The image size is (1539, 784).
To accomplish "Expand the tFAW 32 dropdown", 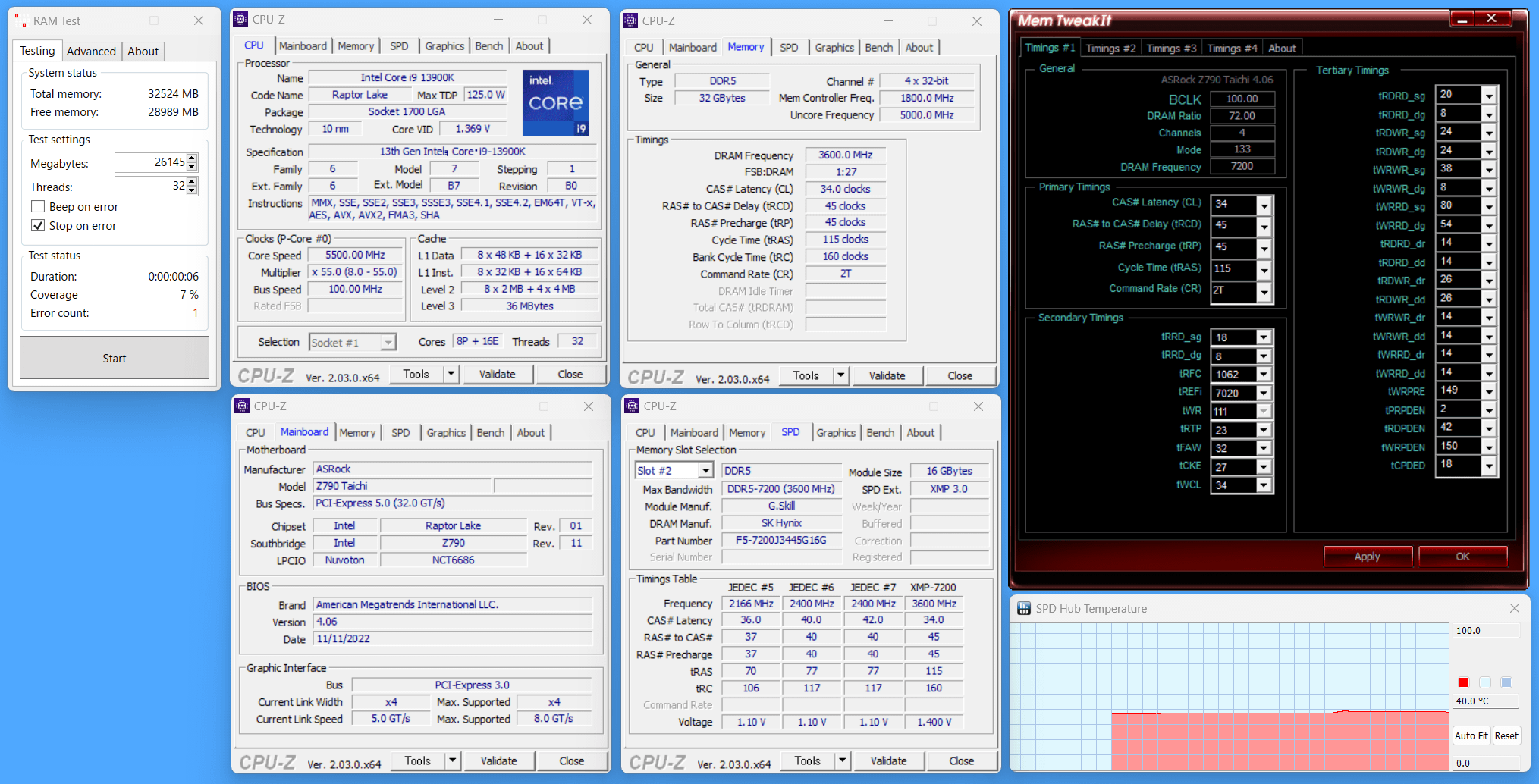I will tap(1264, 448).
